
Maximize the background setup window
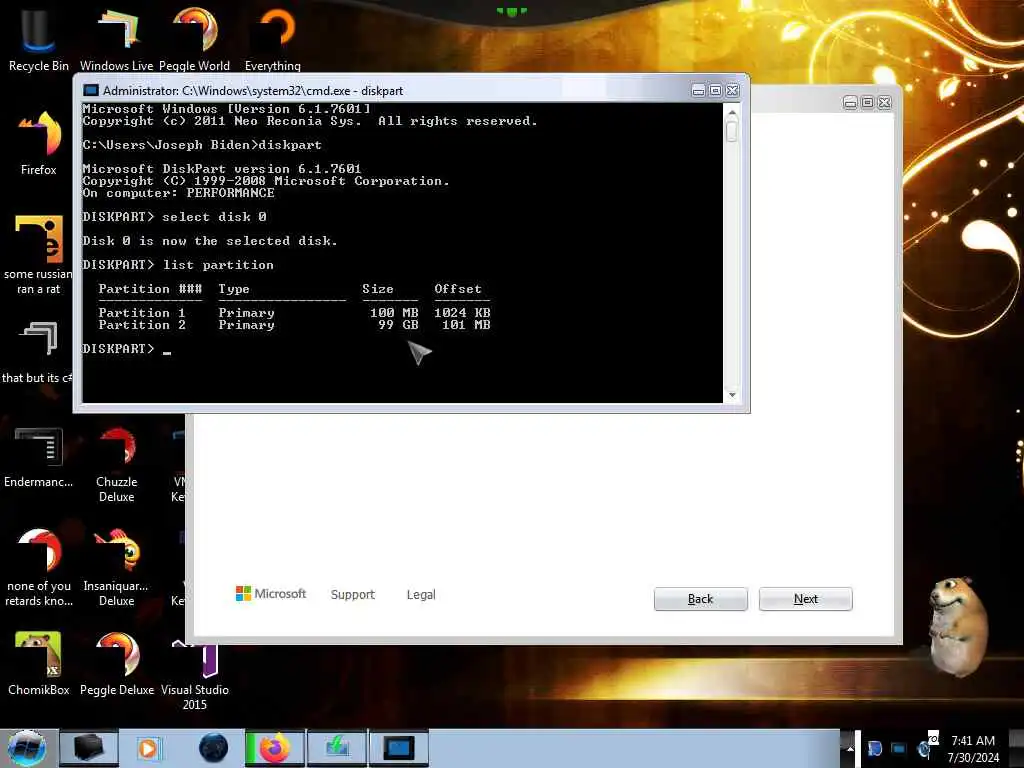pyautogui.click(x=867, y=103)
